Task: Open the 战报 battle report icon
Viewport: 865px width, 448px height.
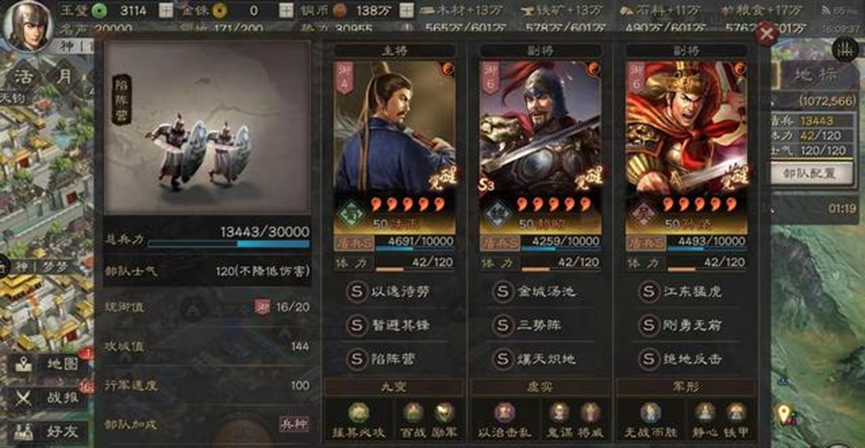Action: click(47, 398)
